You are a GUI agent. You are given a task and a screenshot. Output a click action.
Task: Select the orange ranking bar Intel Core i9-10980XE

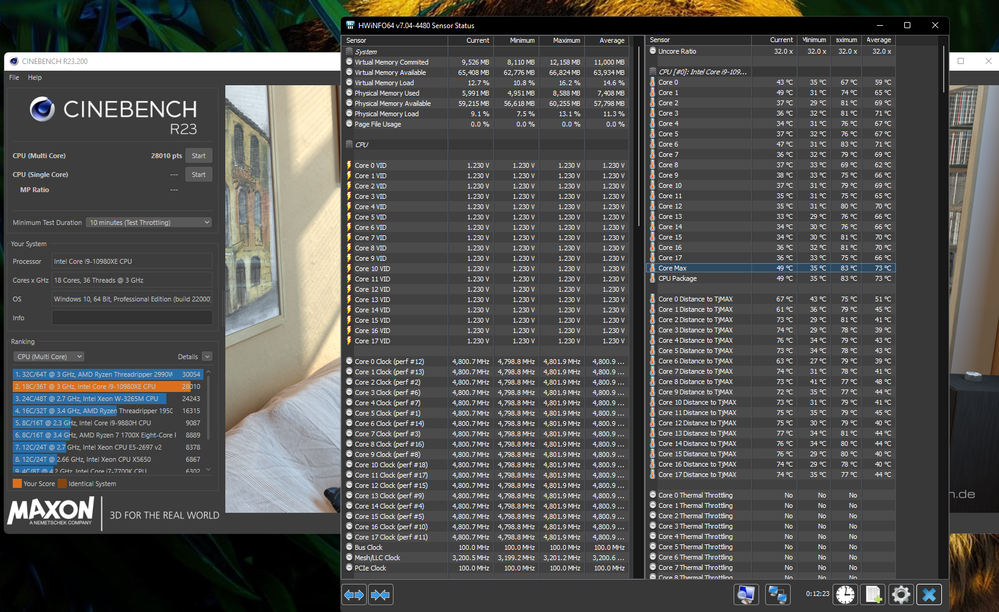point(108,386)
